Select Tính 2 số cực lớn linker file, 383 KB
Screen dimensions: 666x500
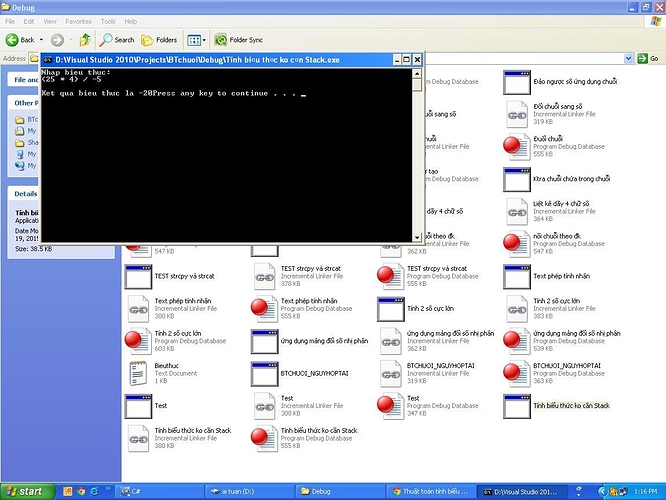(x=517, y=309)
